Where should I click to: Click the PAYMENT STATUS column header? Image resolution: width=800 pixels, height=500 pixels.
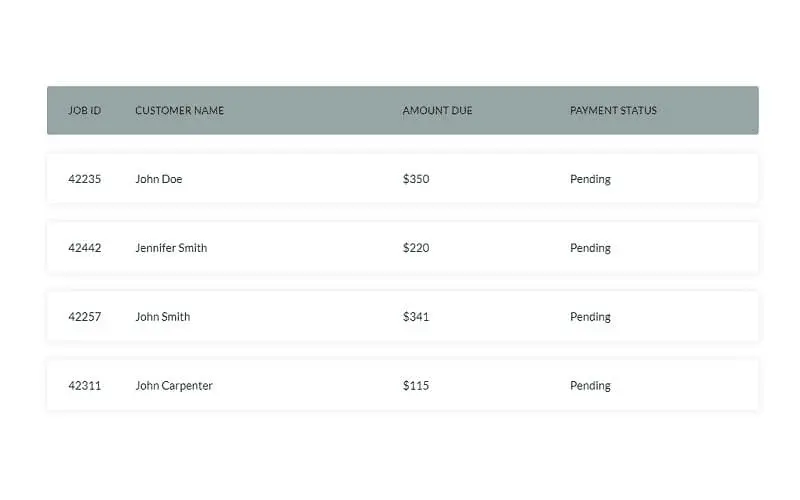click(613, 110)
